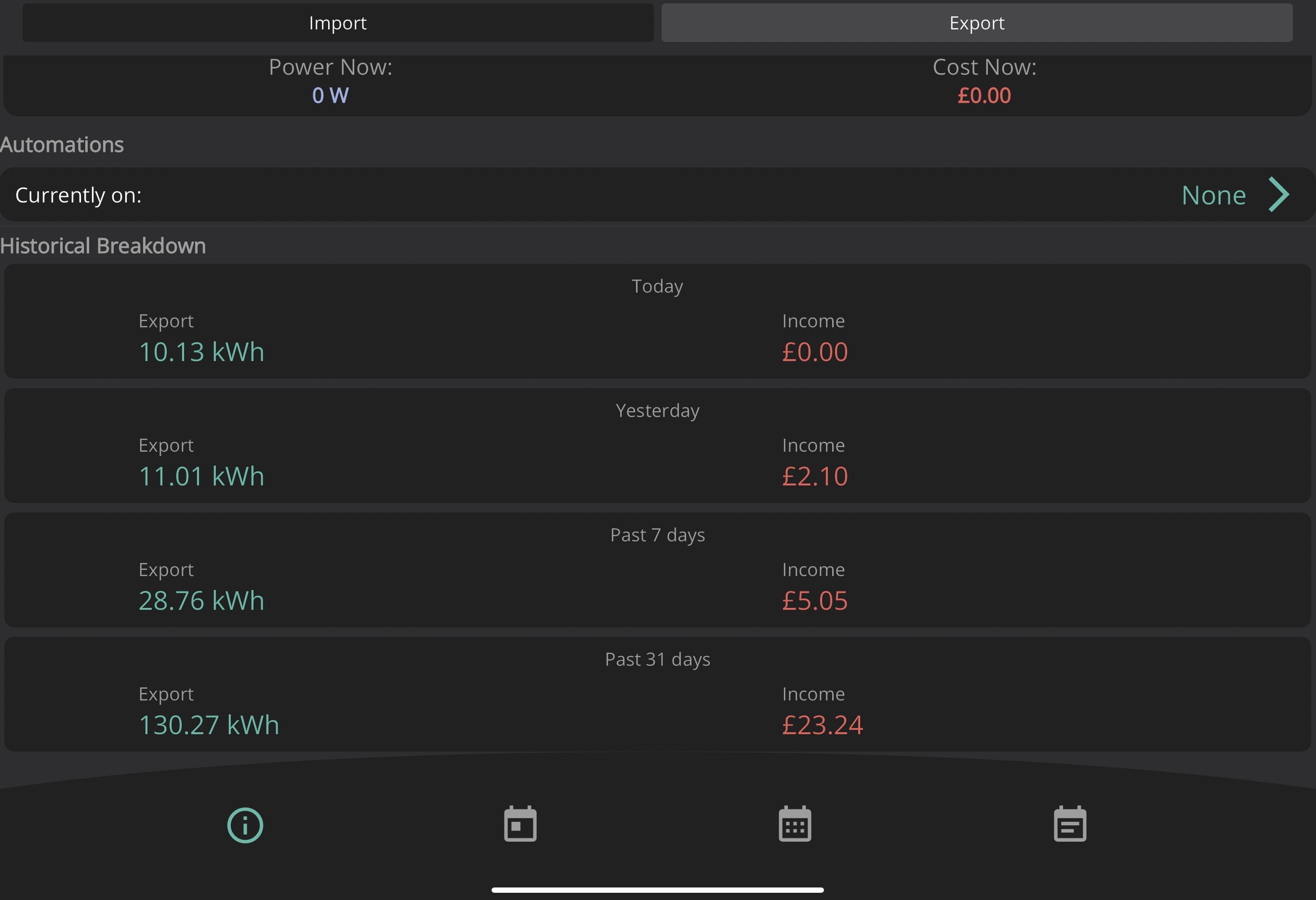Tap the £23.24 income figure
Screen dimensions: 1316x900
click(x=822, y=725)
